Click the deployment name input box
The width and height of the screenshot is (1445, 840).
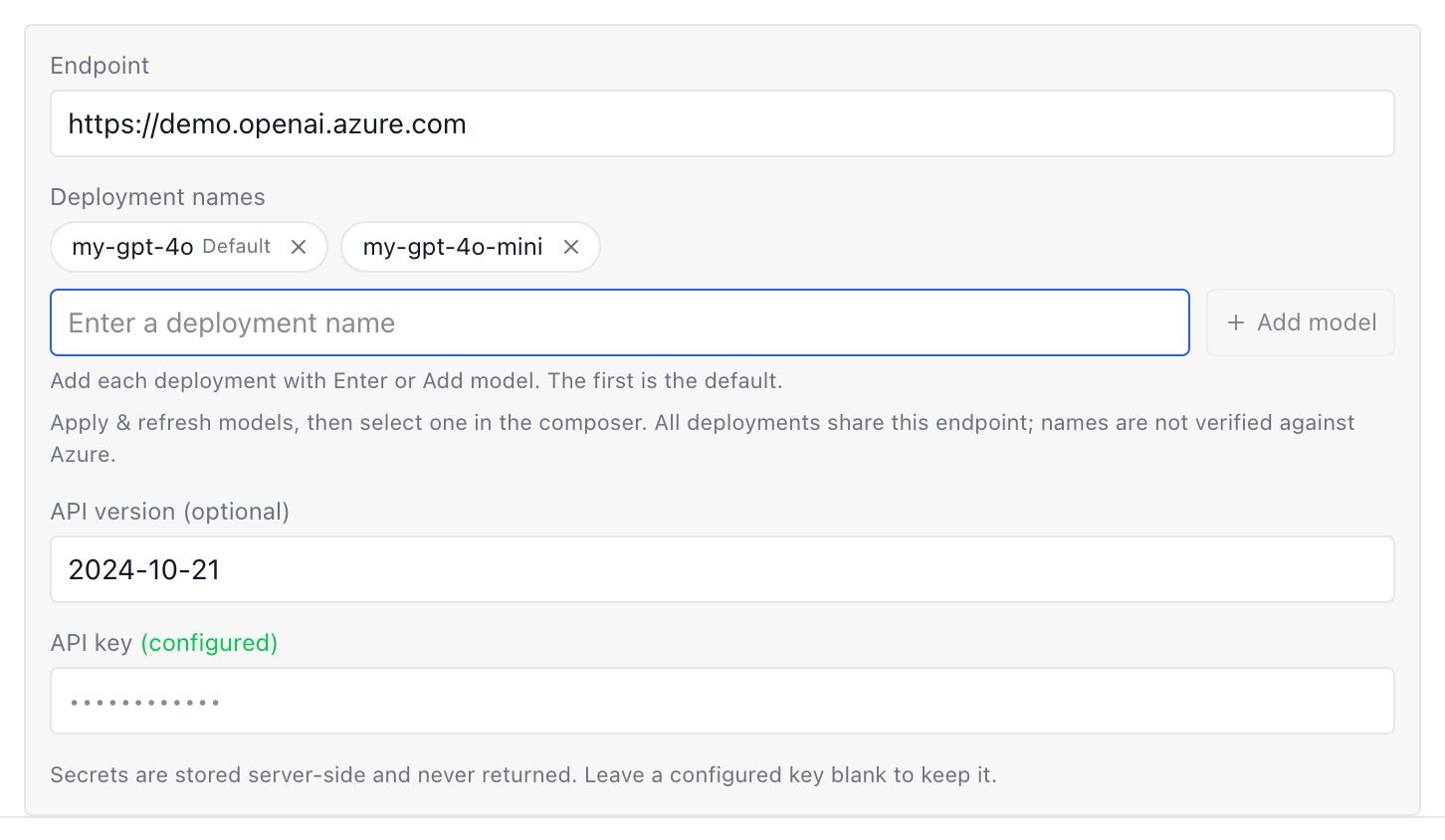620,322
